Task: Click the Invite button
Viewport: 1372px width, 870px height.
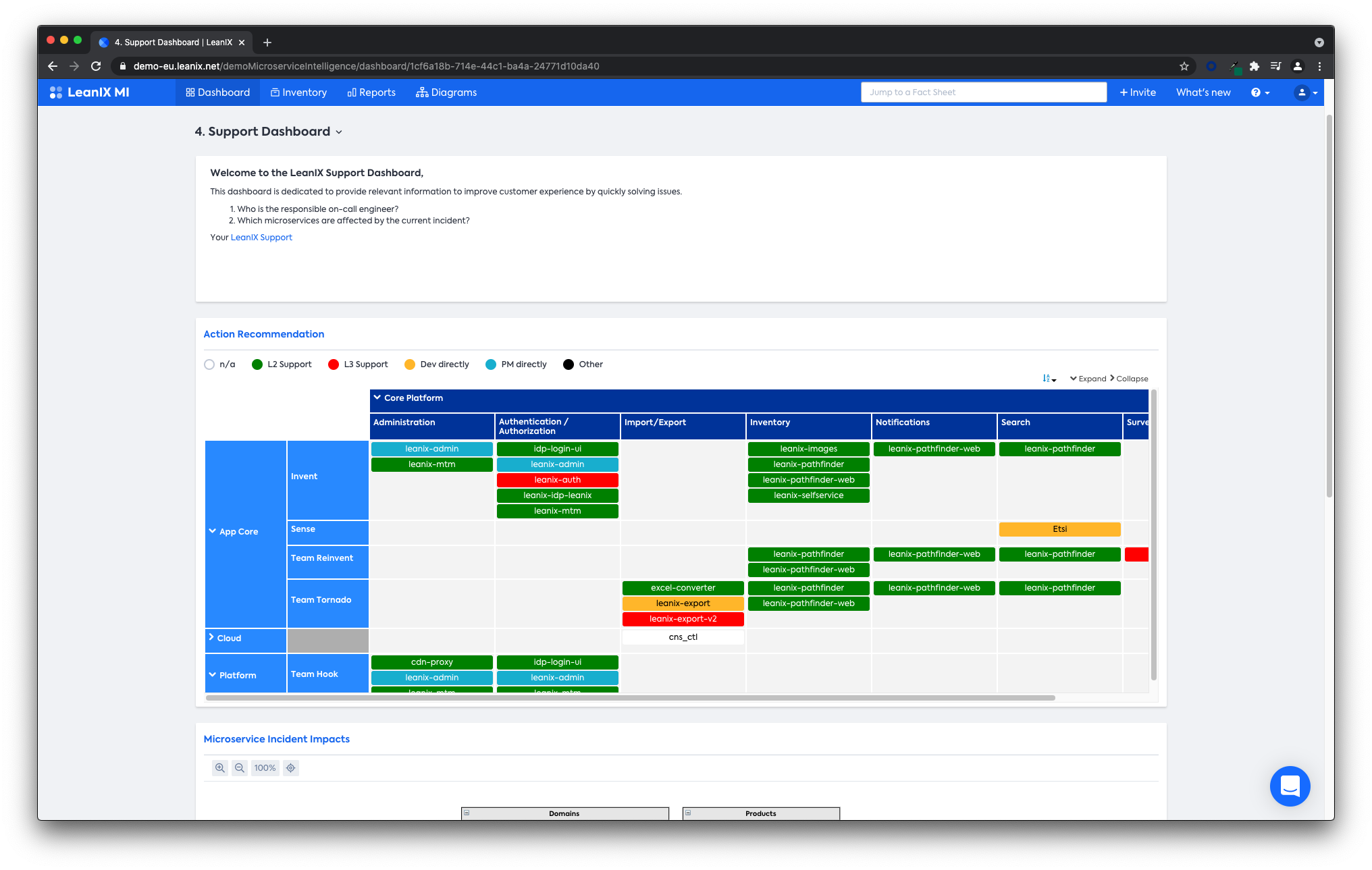Action: click(1138, 92)
